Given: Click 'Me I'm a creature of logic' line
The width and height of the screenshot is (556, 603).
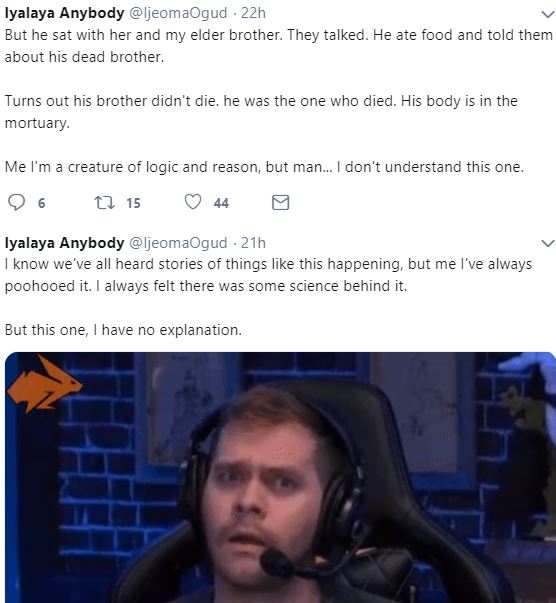Looking at the screenshot, I should tap(264, 167).
